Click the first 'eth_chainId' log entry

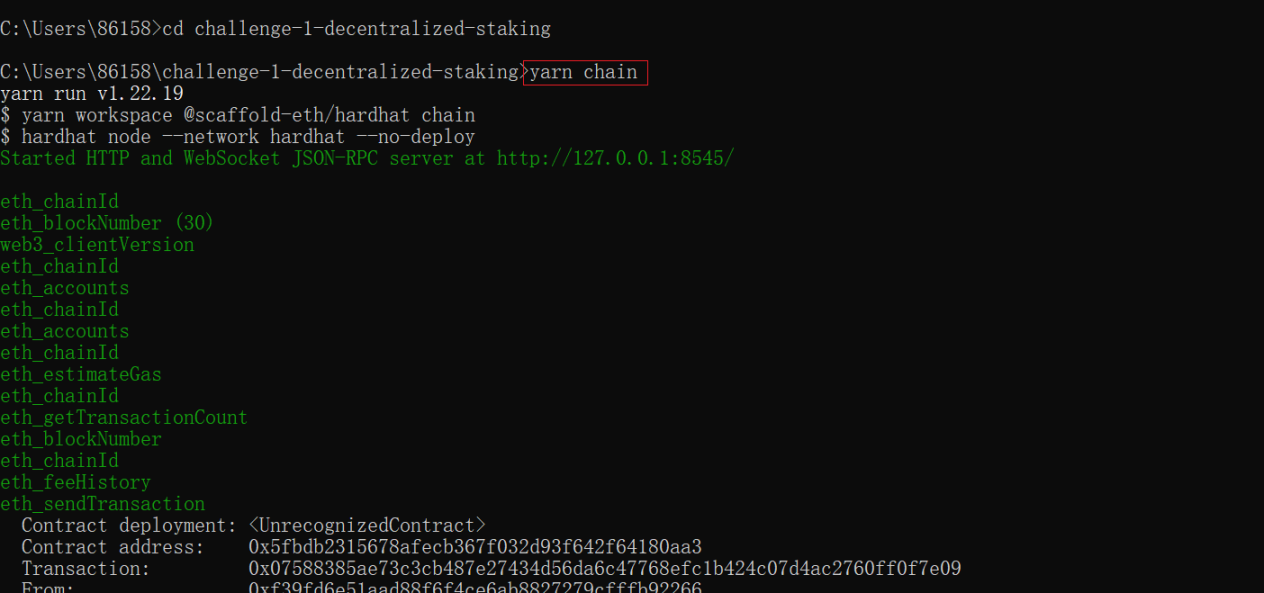(x=59, y=202)
